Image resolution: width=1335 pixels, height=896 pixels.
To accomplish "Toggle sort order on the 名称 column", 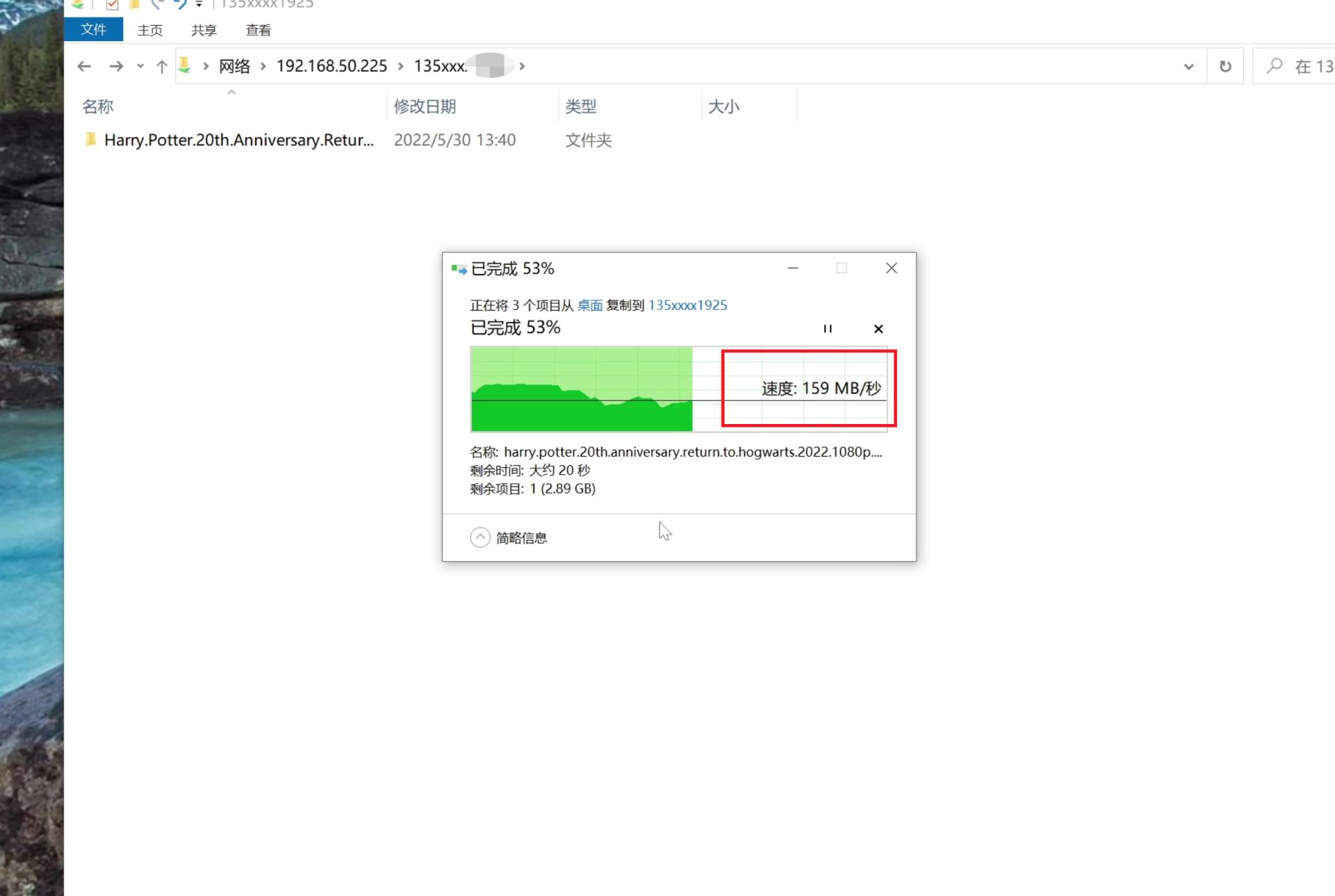I will (99, 106).
